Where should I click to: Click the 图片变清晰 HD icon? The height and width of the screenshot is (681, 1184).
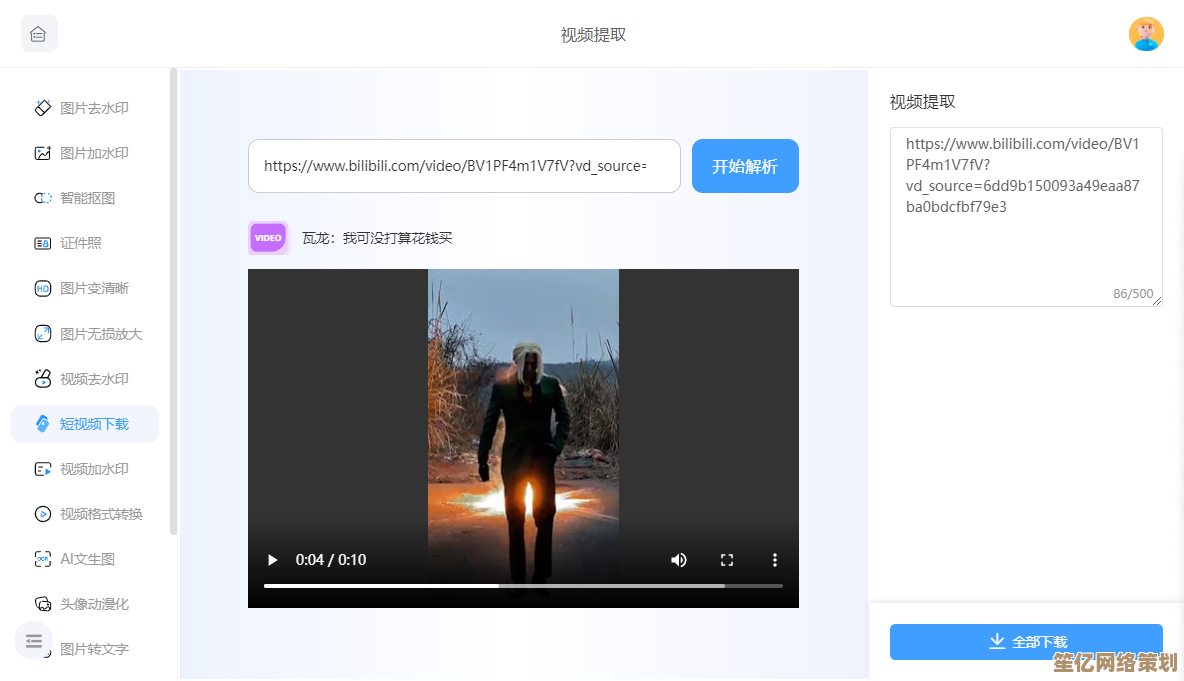[43, 288]
